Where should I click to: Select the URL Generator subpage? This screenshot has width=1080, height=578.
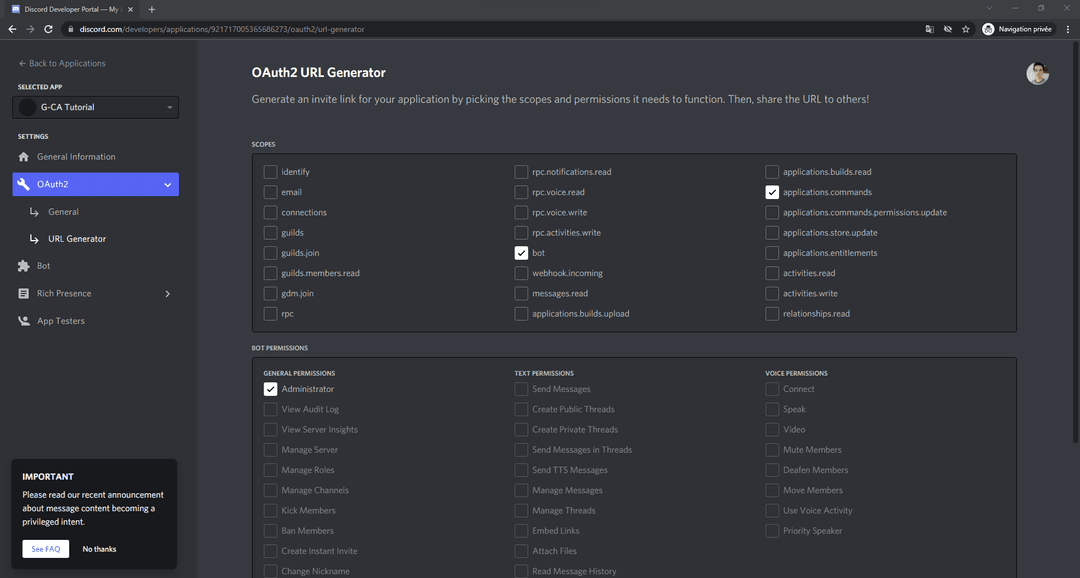77,238
